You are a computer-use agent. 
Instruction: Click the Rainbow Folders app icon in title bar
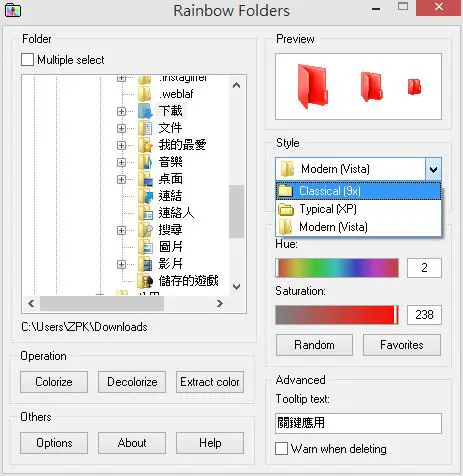pos(13,10)
